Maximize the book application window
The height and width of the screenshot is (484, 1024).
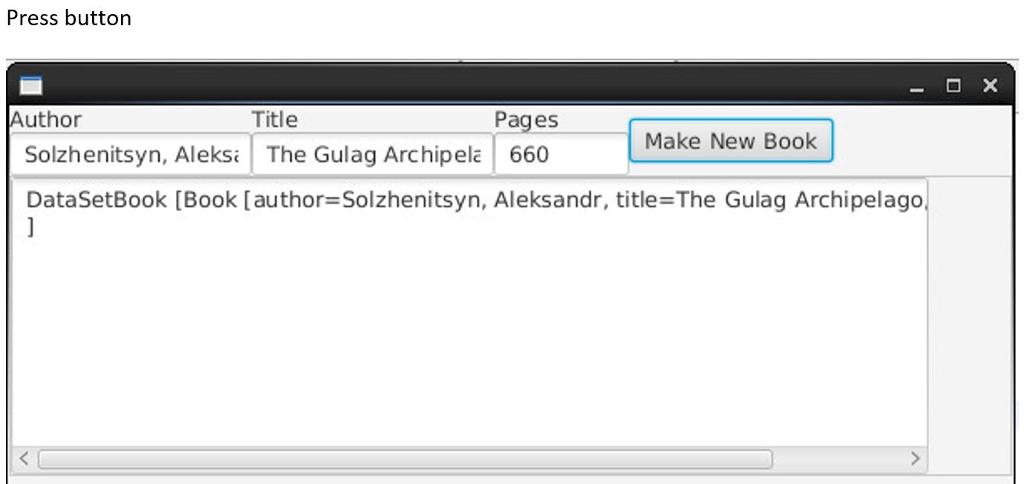point(954,86)
